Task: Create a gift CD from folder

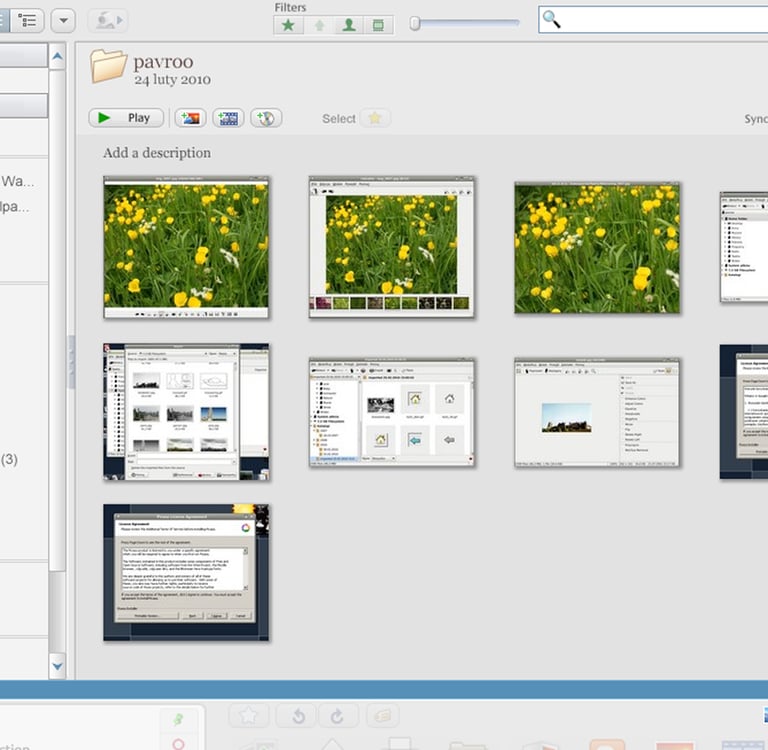Action: [x=266, y=118]
